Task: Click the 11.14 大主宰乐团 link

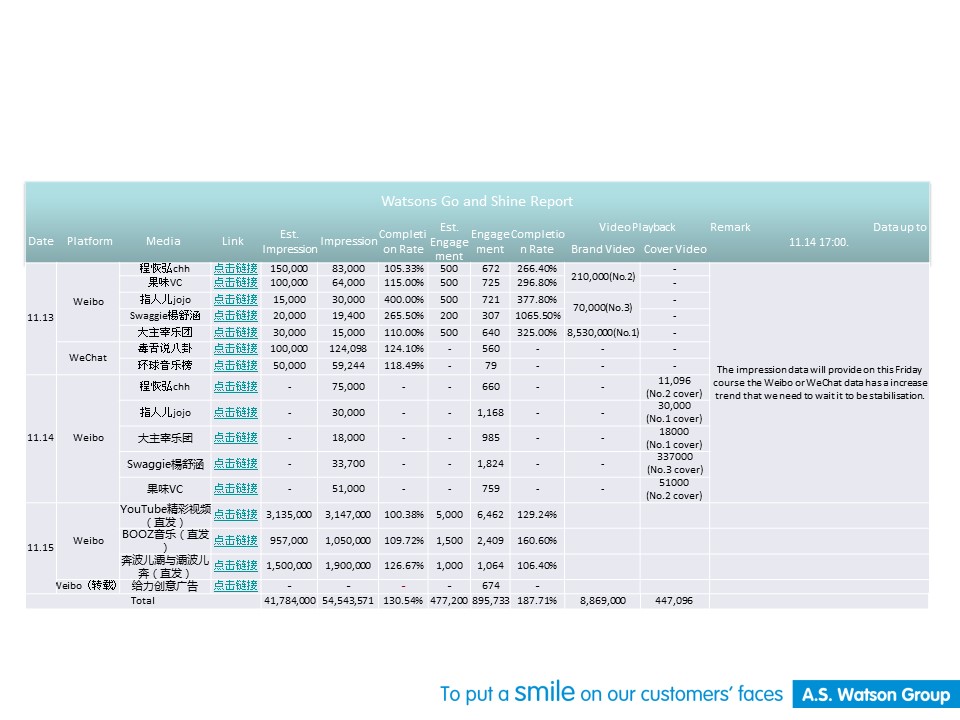Action: [x=235, y=438]
